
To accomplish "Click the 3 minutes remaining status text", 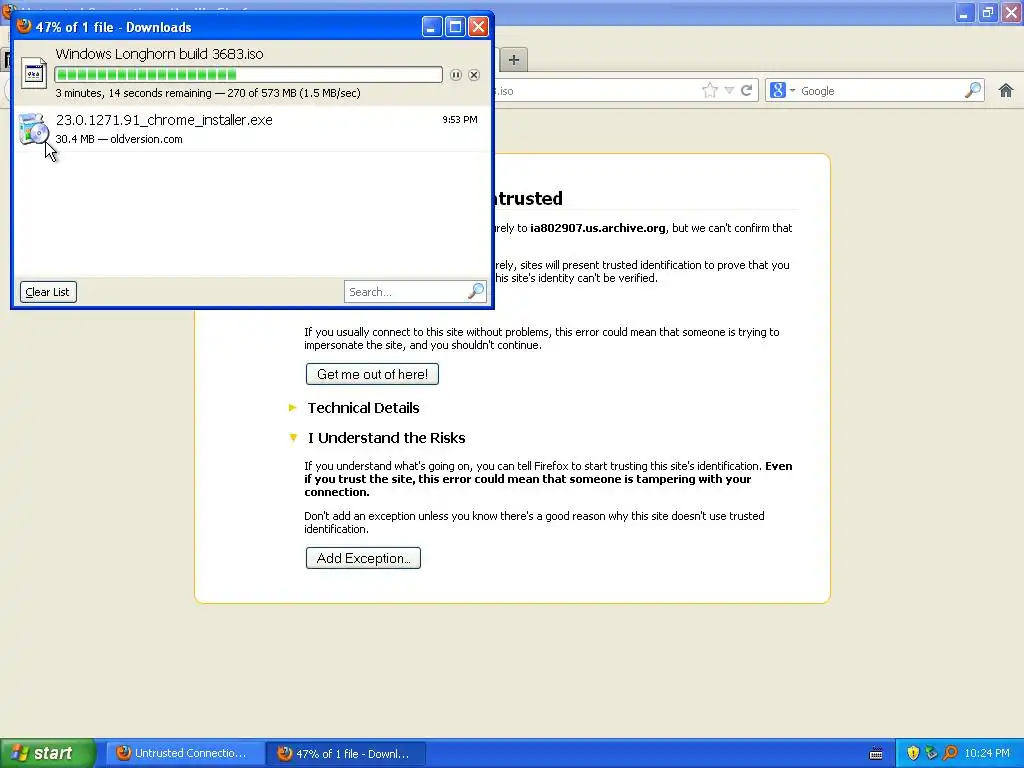I will [208, 93].
